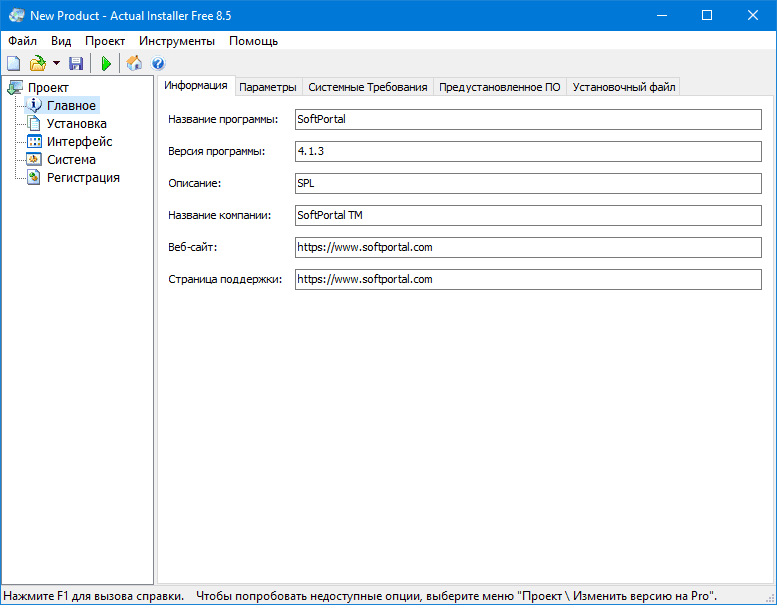Select the Интерфейс grid icon

pos(34,142)
